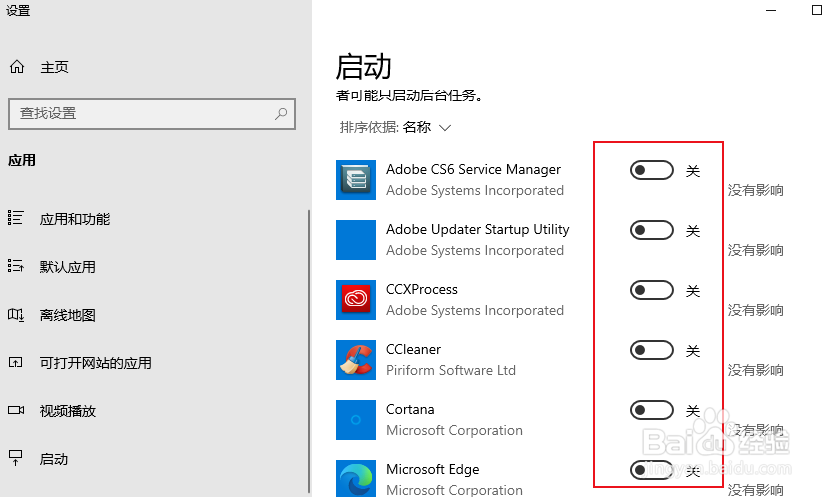Click the 应用 section header in sidebar
This screenshot has height=497, width=837.
22,160
